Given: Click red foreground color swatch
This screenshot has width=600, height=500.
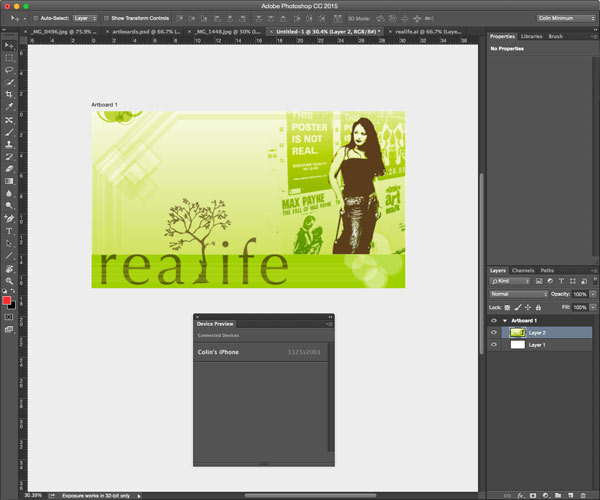Looking at the screenshot, I should (7, 301).
